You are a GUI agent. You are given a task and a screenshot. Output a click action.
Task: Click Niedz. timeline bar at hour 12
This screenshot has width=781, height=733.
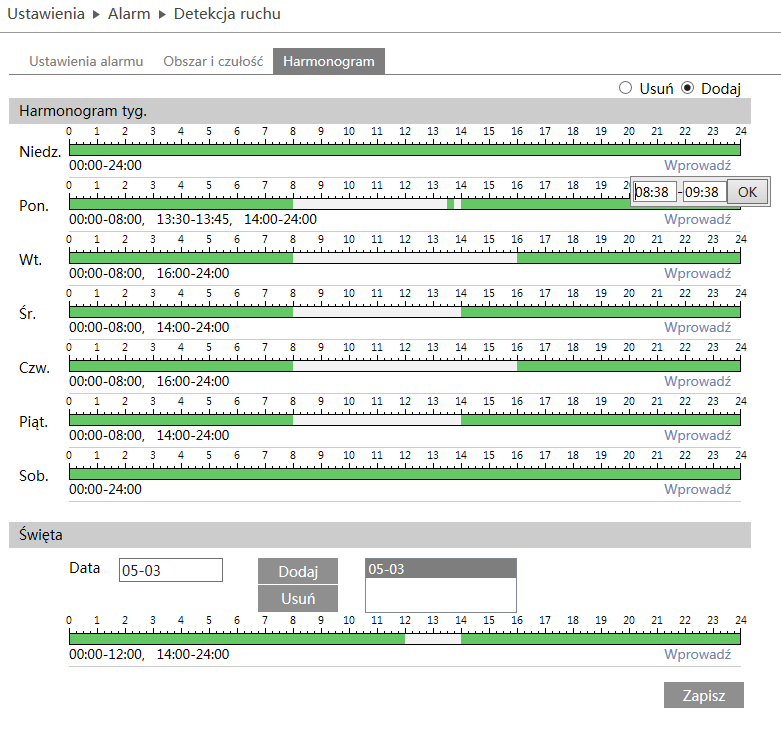[x=405, y=150]
